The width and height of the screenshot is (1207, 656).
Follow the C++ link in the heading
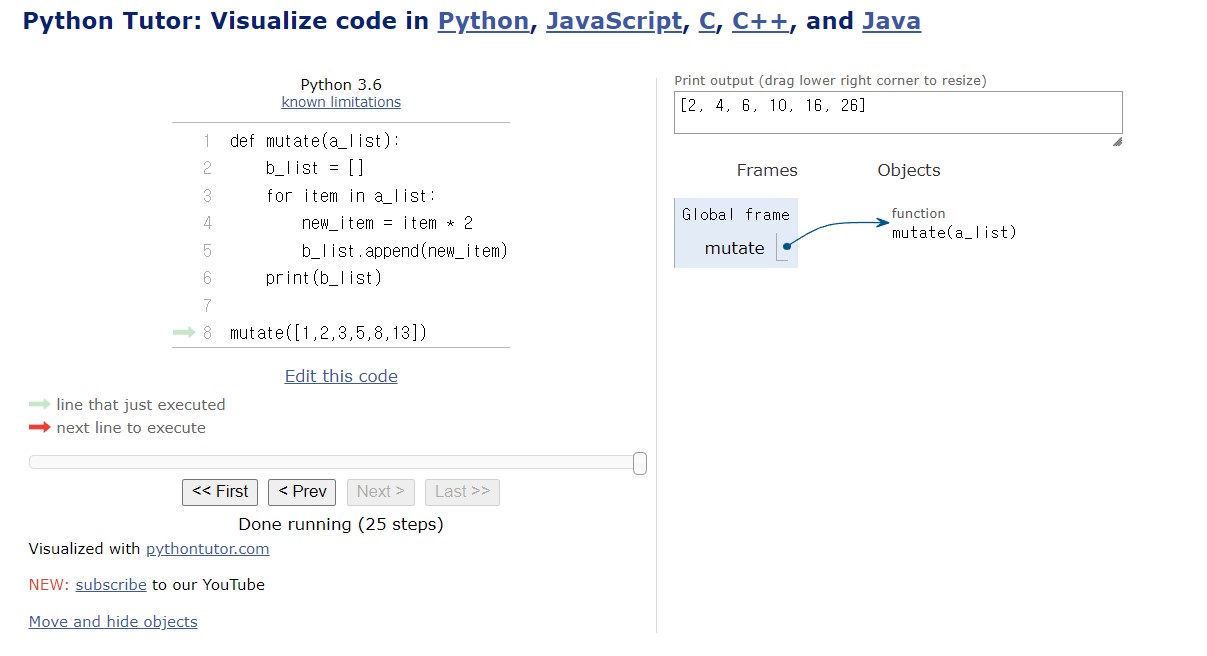pos(761,21)
